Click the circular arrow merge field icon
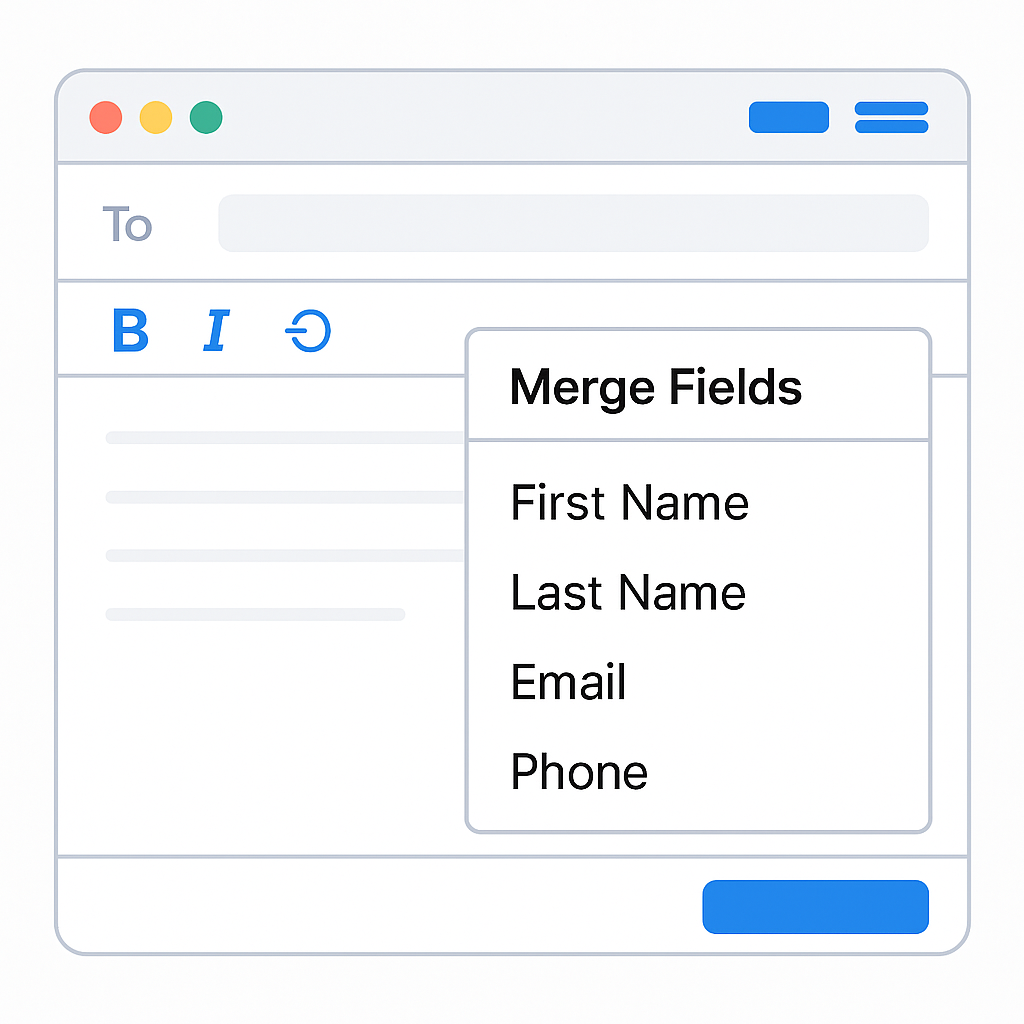The width and height of the screenshot is (1024, 1024). pos(308,331)
